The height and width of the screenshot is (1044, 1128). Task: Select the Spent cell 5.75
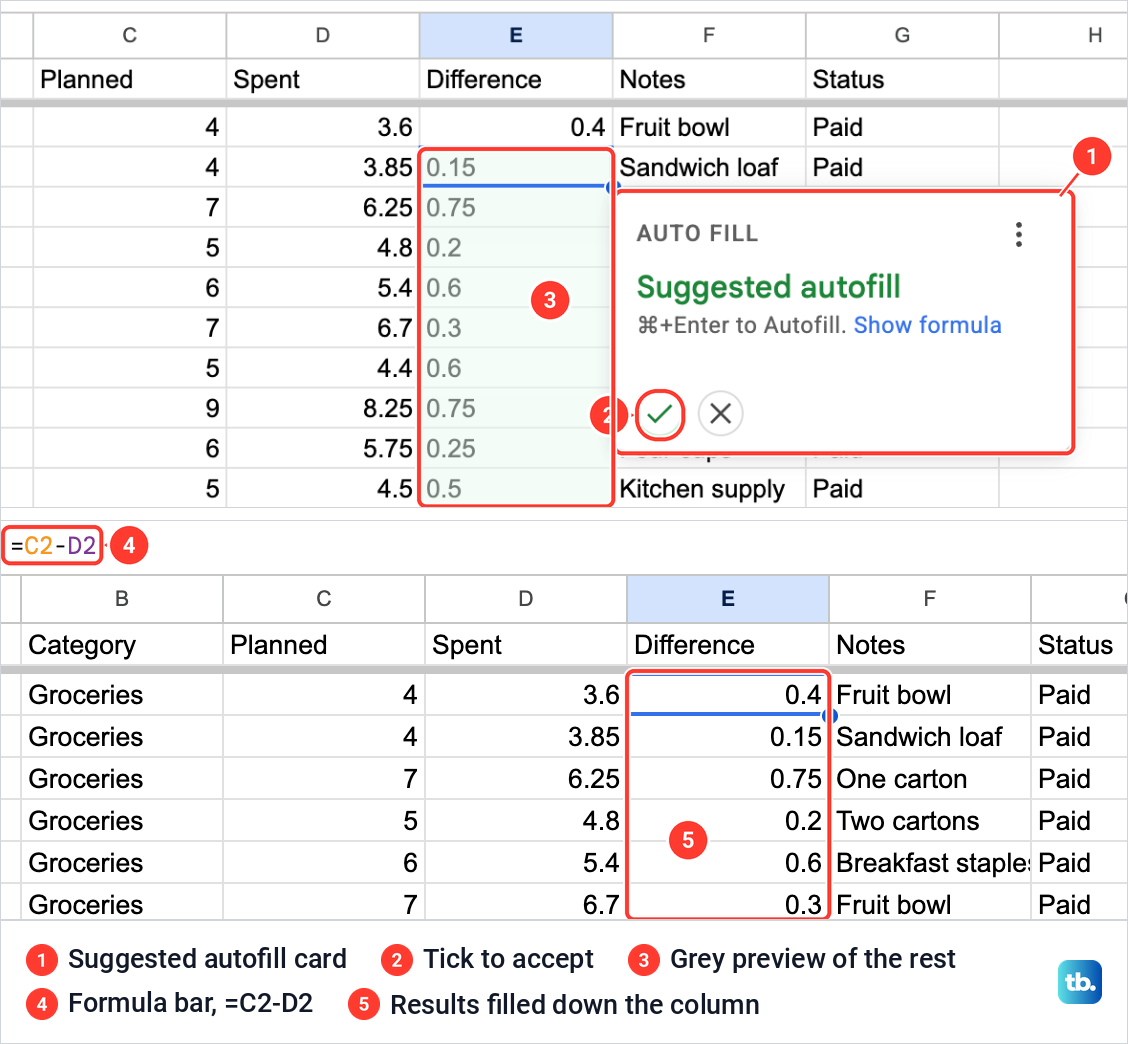[x=323, y=449]
